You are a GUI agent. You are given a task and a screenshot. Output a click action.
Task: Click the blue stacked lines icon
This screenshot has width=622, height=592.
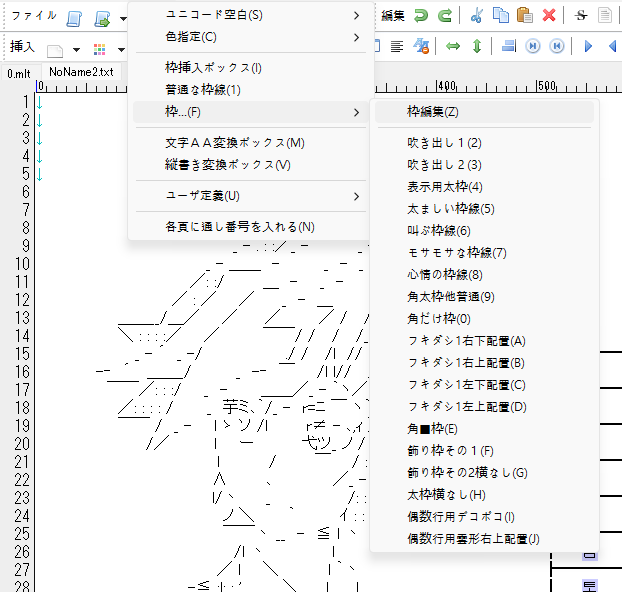509,46
